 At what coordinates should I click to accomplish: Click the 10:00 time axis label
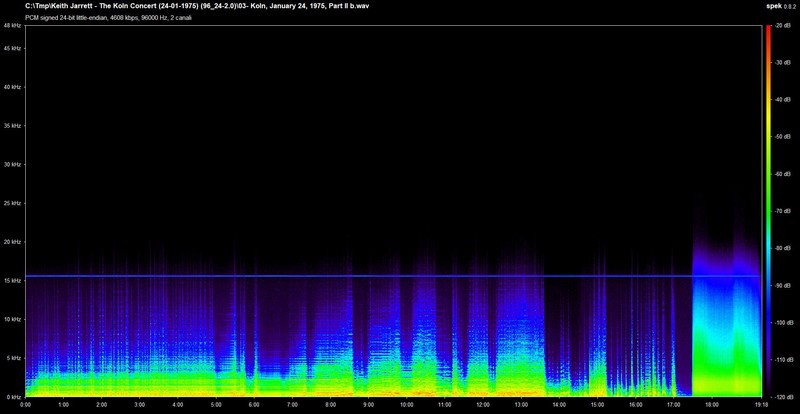coord(407,404)
